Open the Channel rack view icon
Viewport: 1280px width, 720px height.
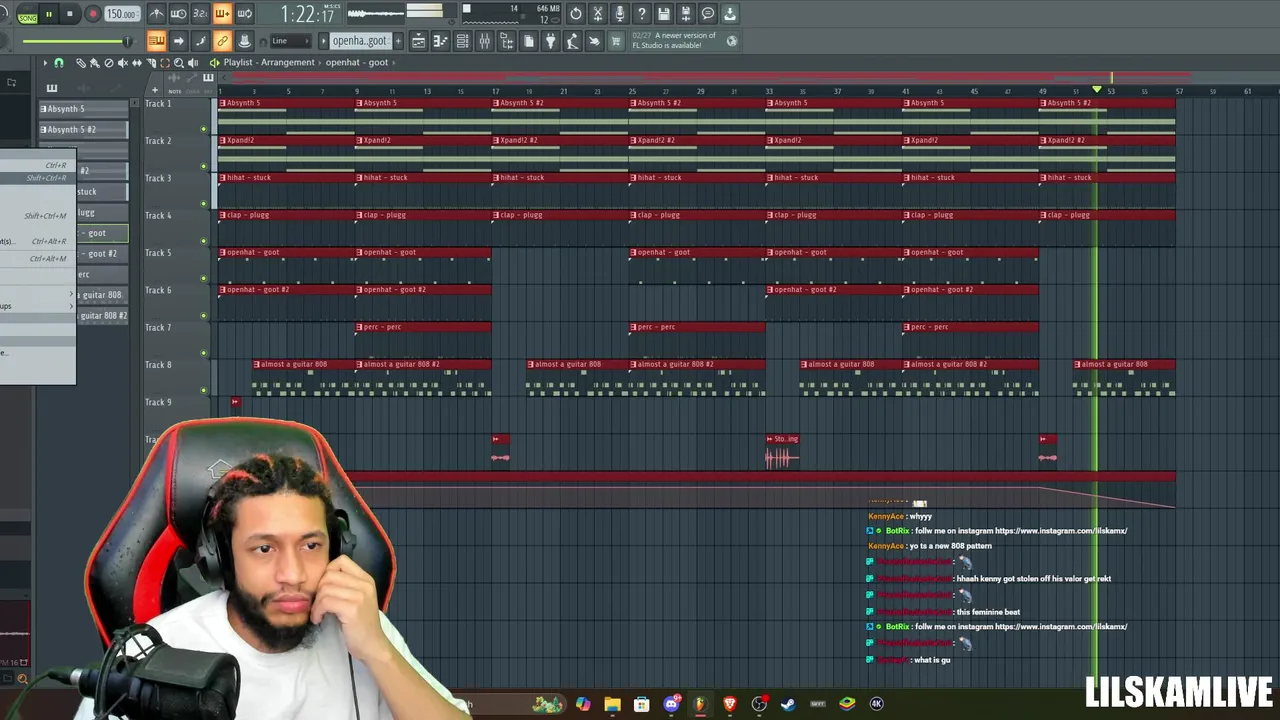tap(463, 41)
